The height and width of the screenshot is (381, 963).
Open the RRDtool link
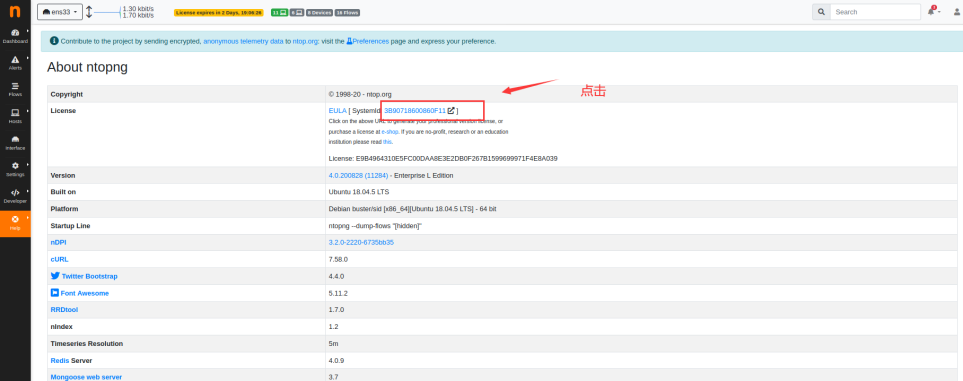coord(64,310)
